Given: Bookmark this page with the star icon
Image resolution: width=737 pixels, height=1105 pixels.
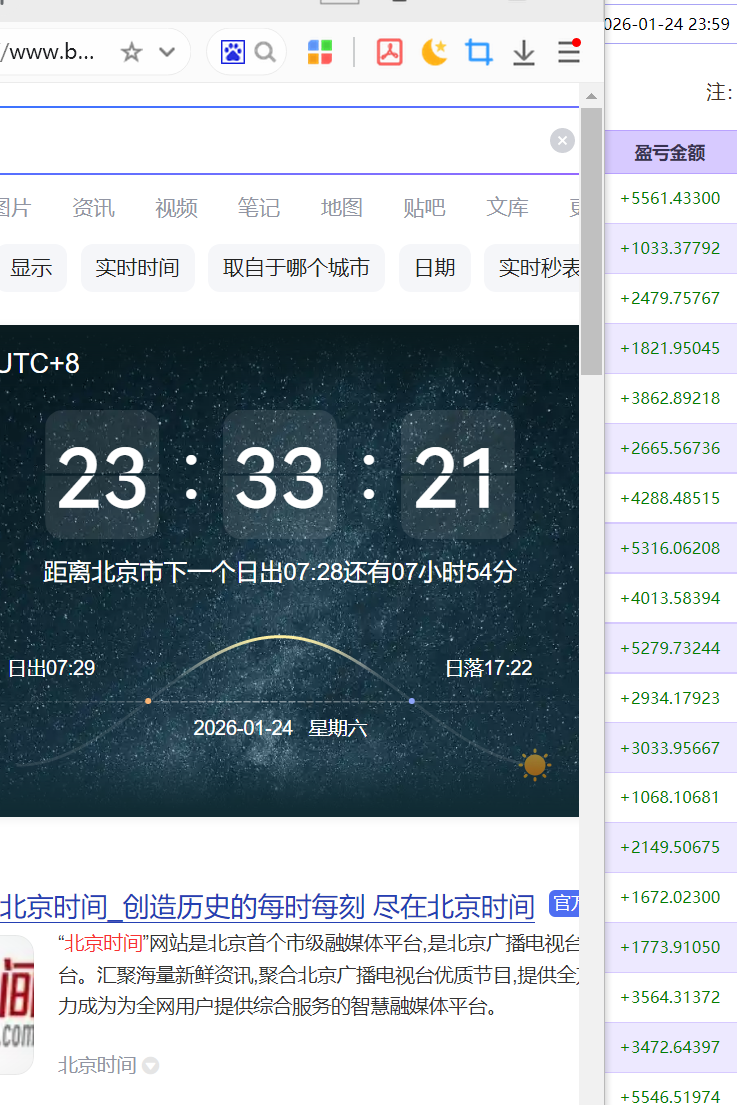Looking at the screenshot, I should click(131, 53).
